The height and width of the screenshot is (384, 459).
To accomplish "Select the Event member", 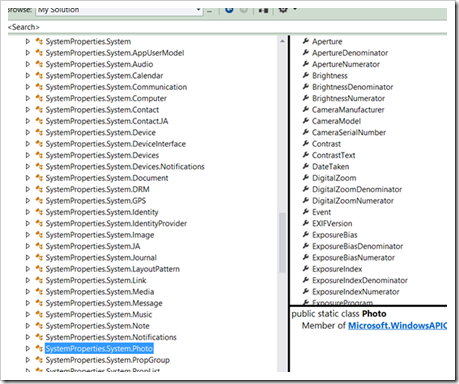I will coord(322,212).
